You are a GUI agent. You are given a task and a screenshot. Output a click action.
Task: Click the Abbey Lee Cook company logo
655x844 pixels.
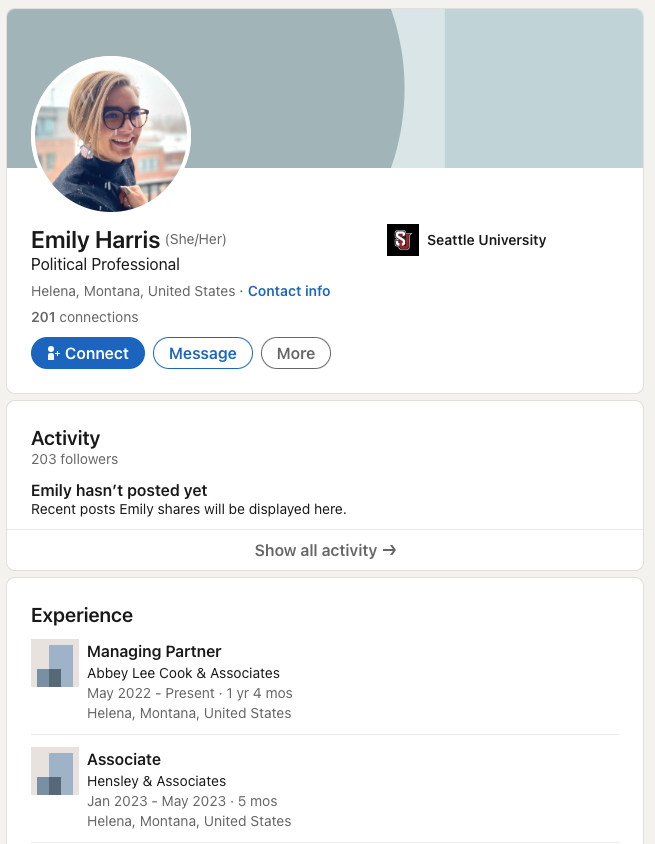(x=55, y=663)
